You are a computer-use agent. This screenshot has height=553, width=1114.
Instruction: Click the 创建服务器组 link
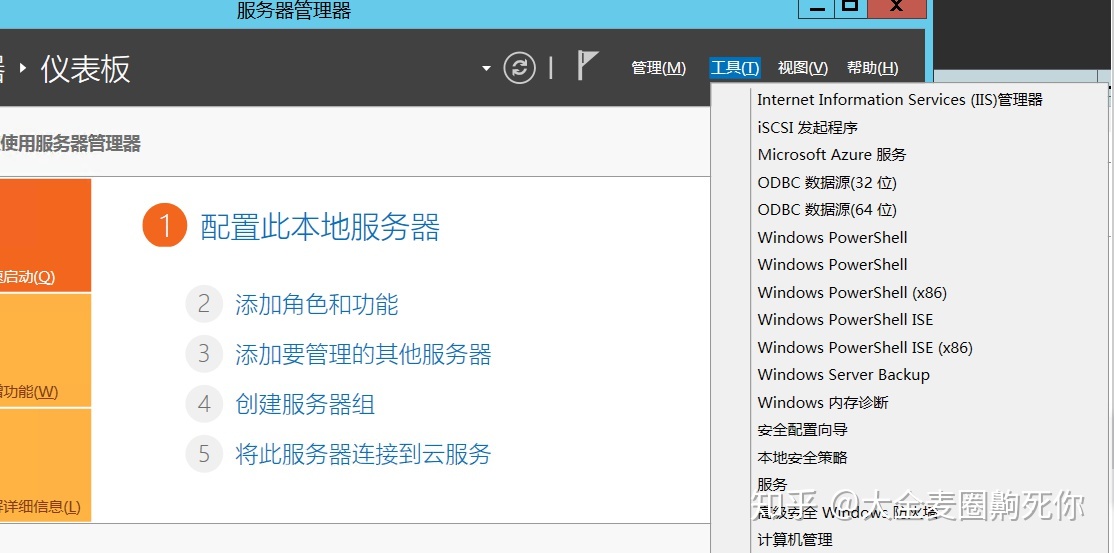tap(305, 405)
